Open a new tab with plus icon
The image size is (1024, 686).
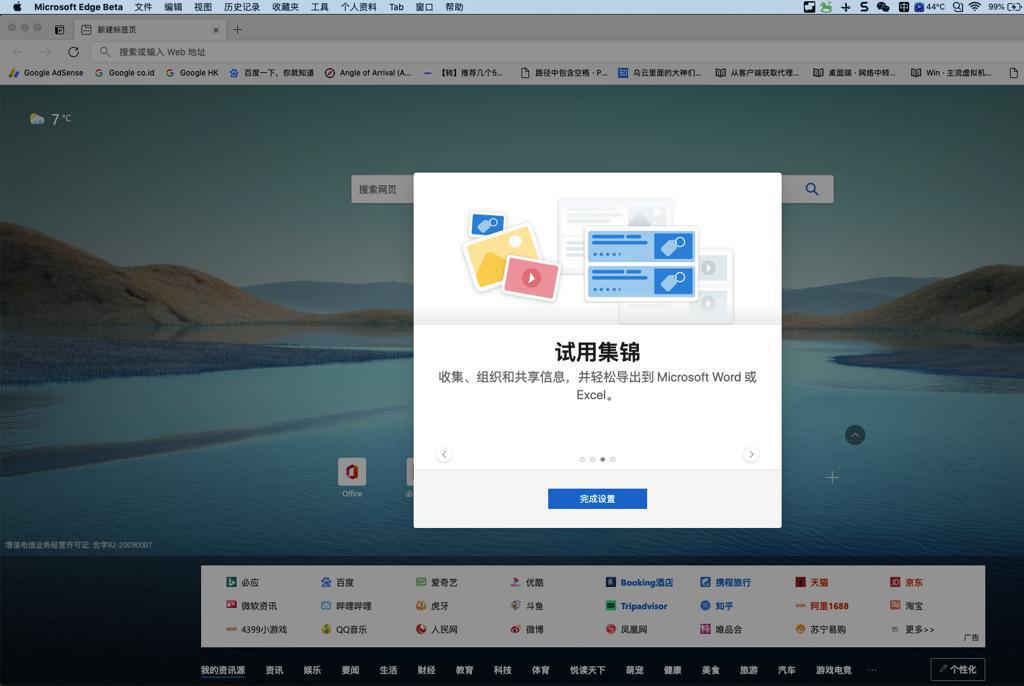click(238, 29)
